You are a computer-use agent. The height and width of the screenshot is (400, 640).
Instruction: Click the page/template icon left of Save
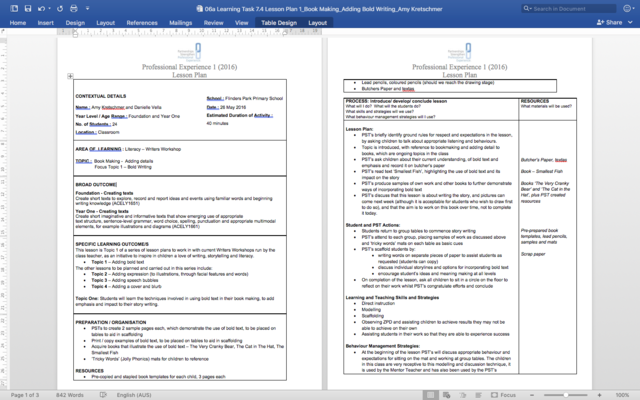[14, 8]
